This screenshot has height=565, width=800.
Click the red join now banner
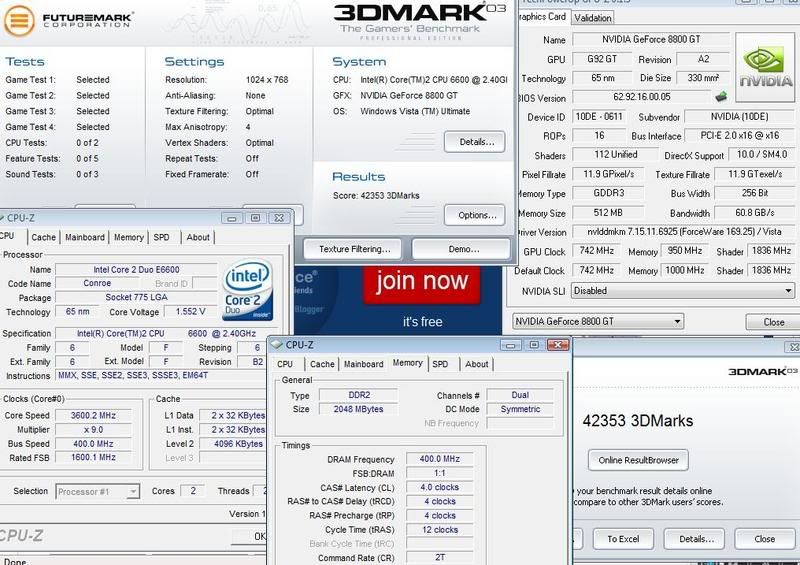422,283
